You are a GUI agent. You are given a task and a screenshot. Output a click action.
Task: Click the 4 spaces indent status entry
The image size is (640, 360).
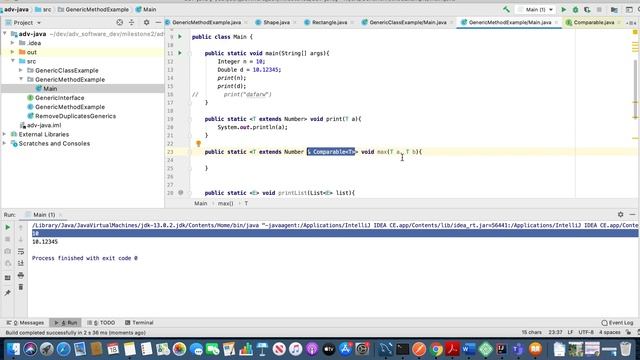click(610, 332)
